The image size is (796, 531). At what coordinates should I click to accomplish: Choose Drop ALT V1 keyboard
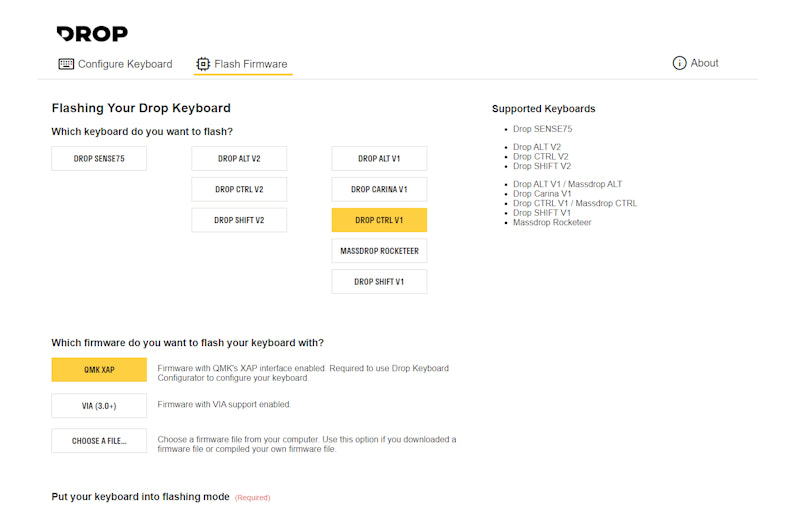tap(379, 158)
